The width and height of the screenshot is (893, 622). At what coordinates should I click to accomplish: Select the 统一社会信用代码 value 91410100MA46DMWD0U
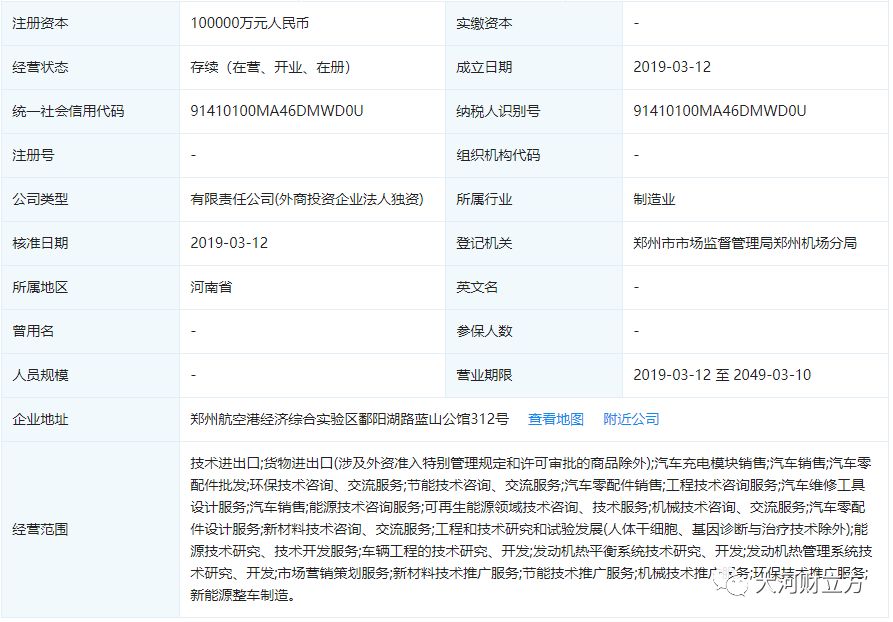(277, 111)
